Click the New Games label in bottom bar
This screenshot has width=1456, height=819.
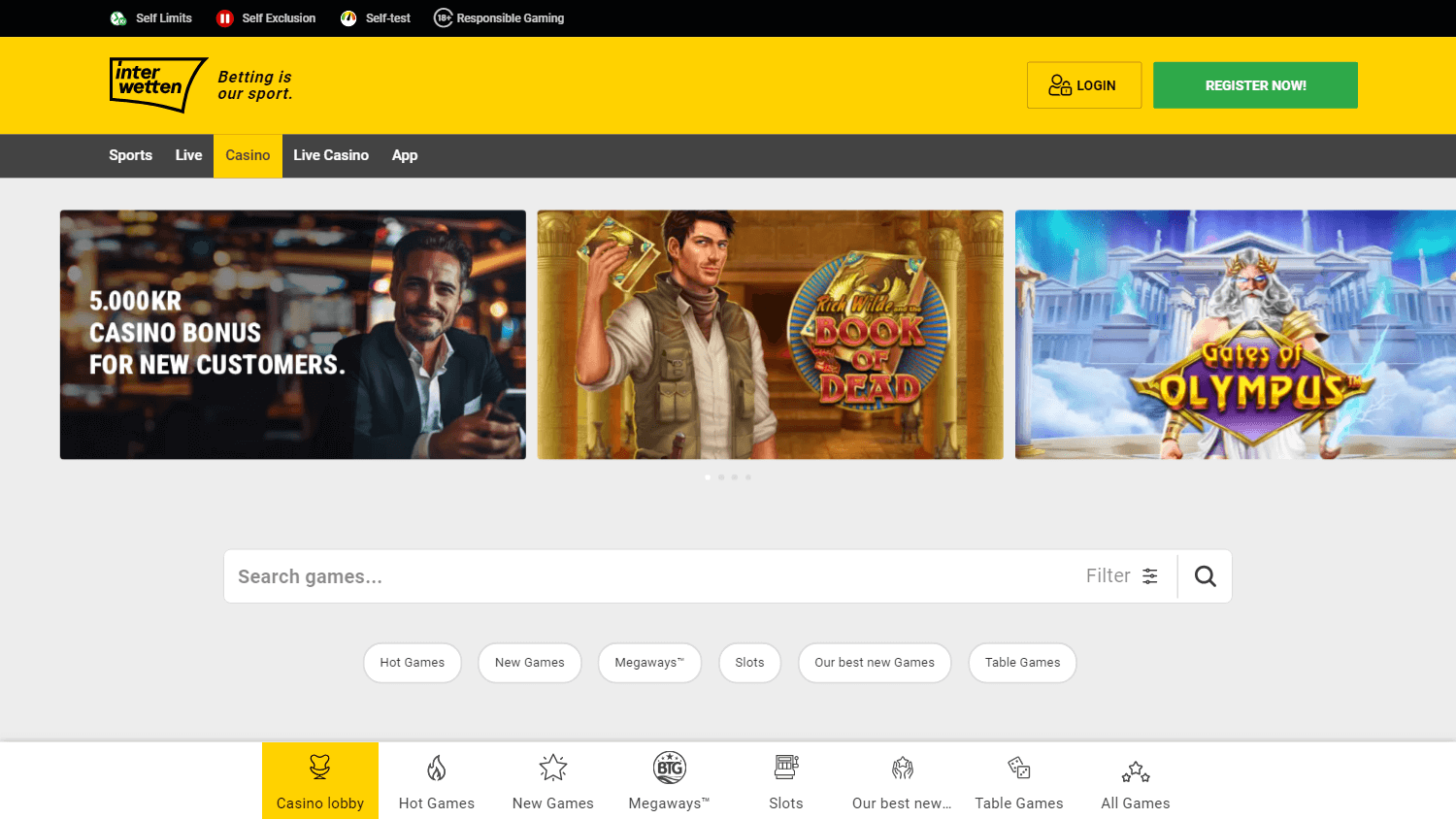(553, 803)
